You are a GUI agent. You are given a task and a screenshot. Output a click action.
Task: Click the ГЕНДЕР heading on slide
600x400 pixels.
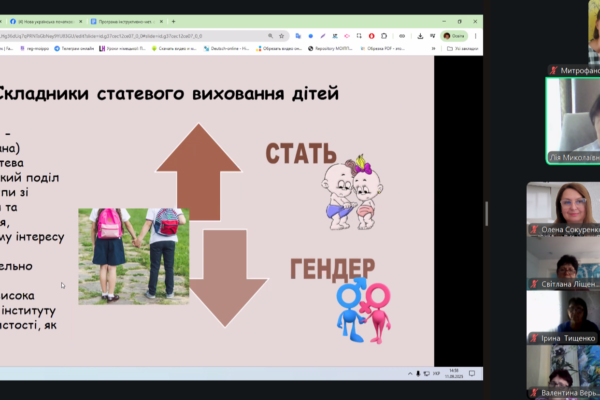coord(333,269)
